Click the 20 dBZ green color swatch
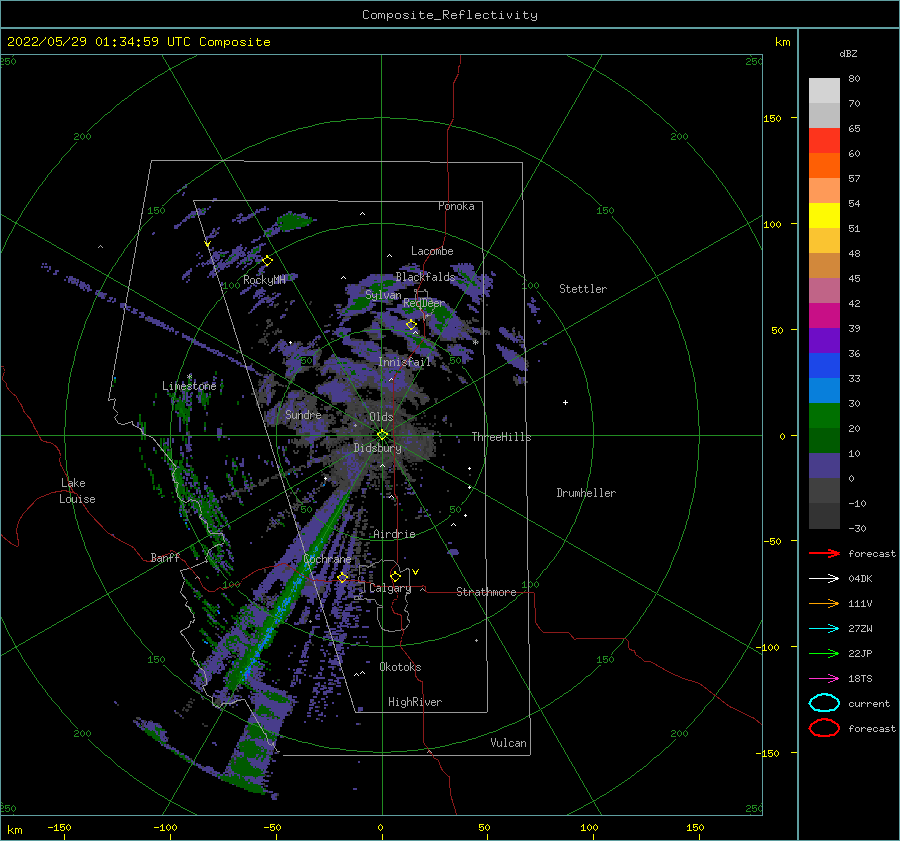 click(x=824, y=415)
